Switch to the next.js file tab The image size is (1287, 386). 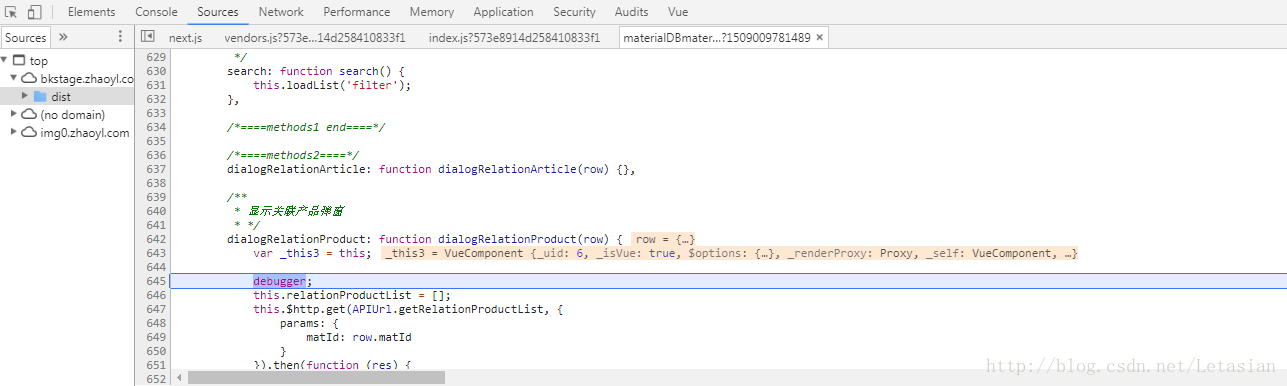click(x=186, y=37)
